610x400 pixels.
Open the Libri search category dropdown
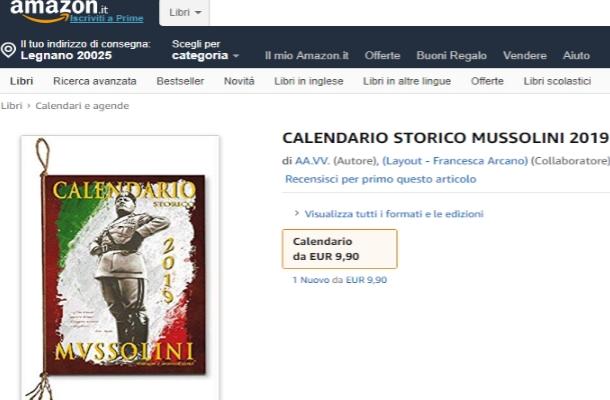(x=185, y=12)
